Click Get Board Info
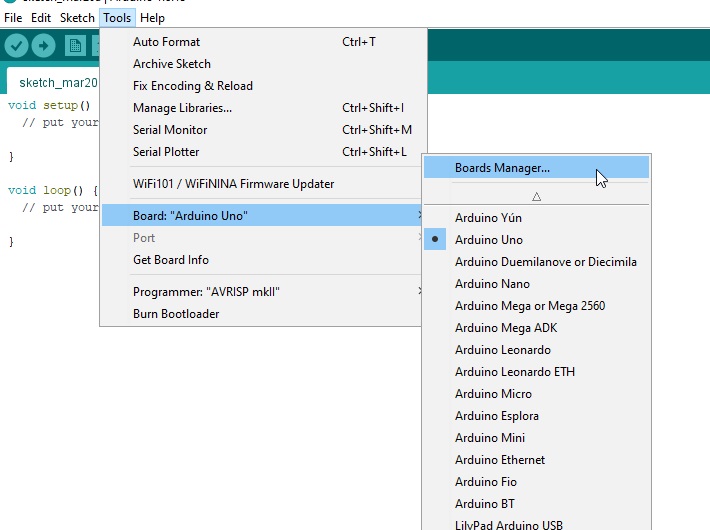The width and height of the screenshot is (710, 530). (262, 260)
